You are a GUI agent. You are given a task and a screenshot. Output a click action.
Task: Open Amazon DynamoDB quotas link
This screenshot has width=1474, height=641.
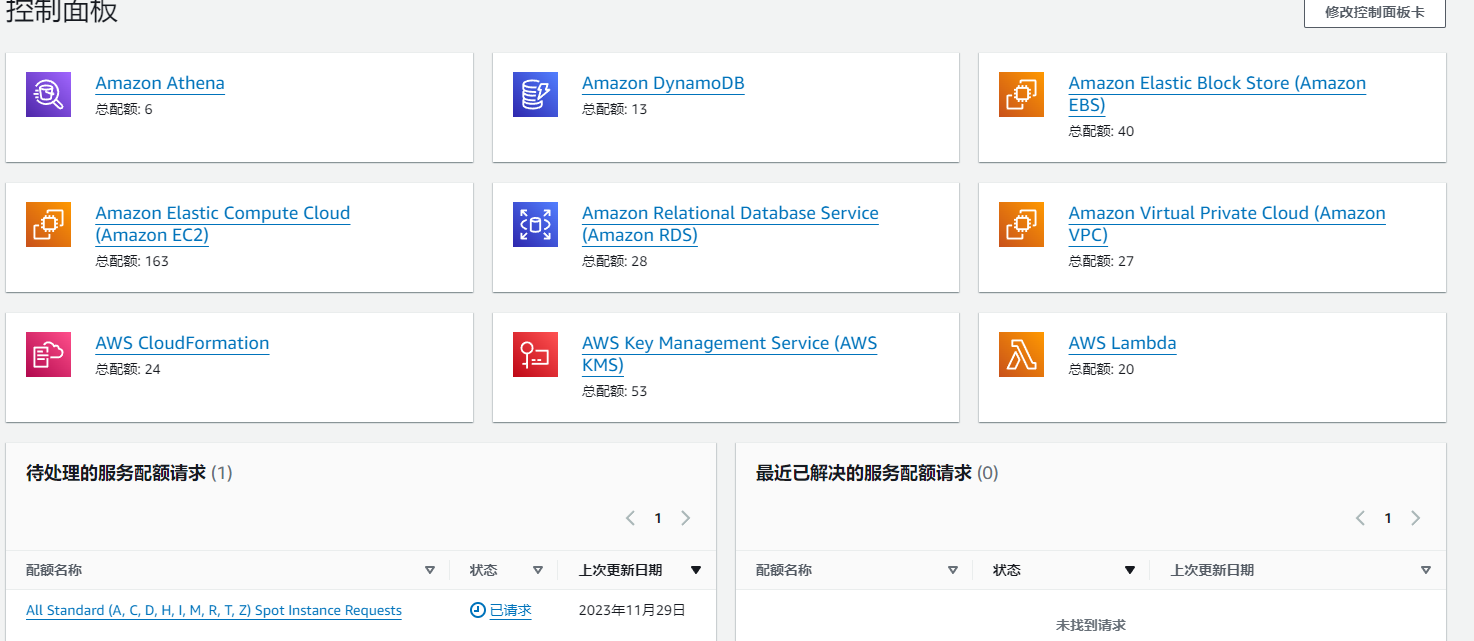663,83
